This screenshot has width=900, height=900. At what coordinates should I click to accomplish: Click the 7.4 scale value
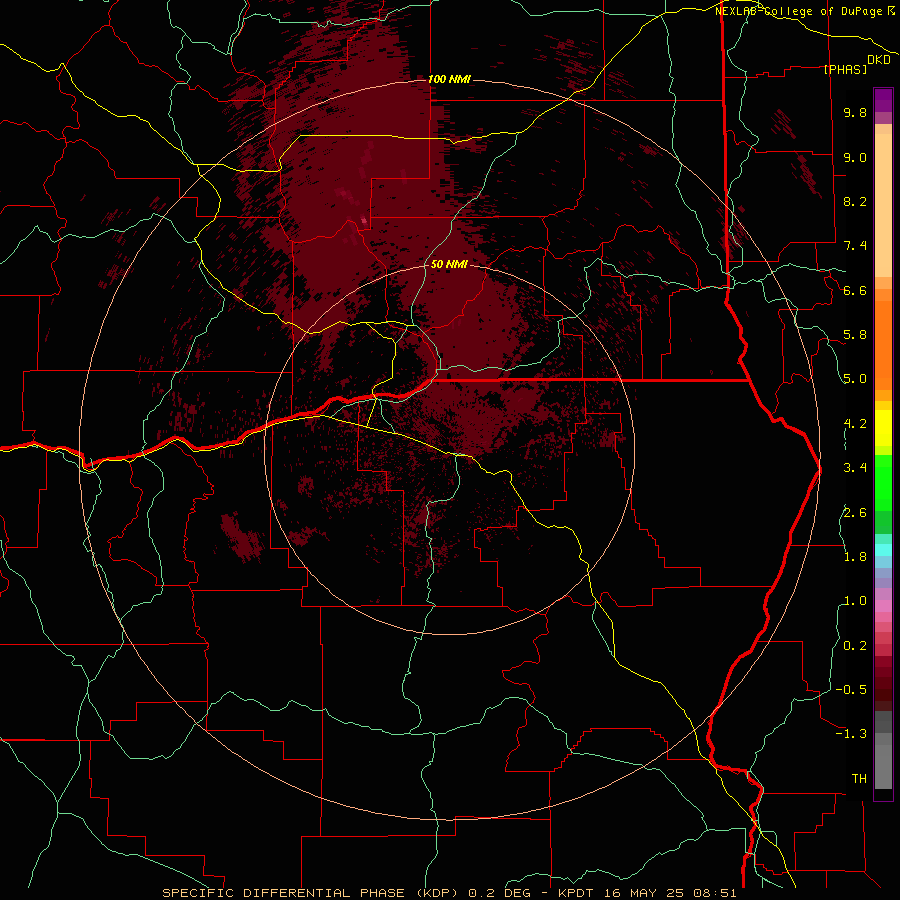click(855, 246)
